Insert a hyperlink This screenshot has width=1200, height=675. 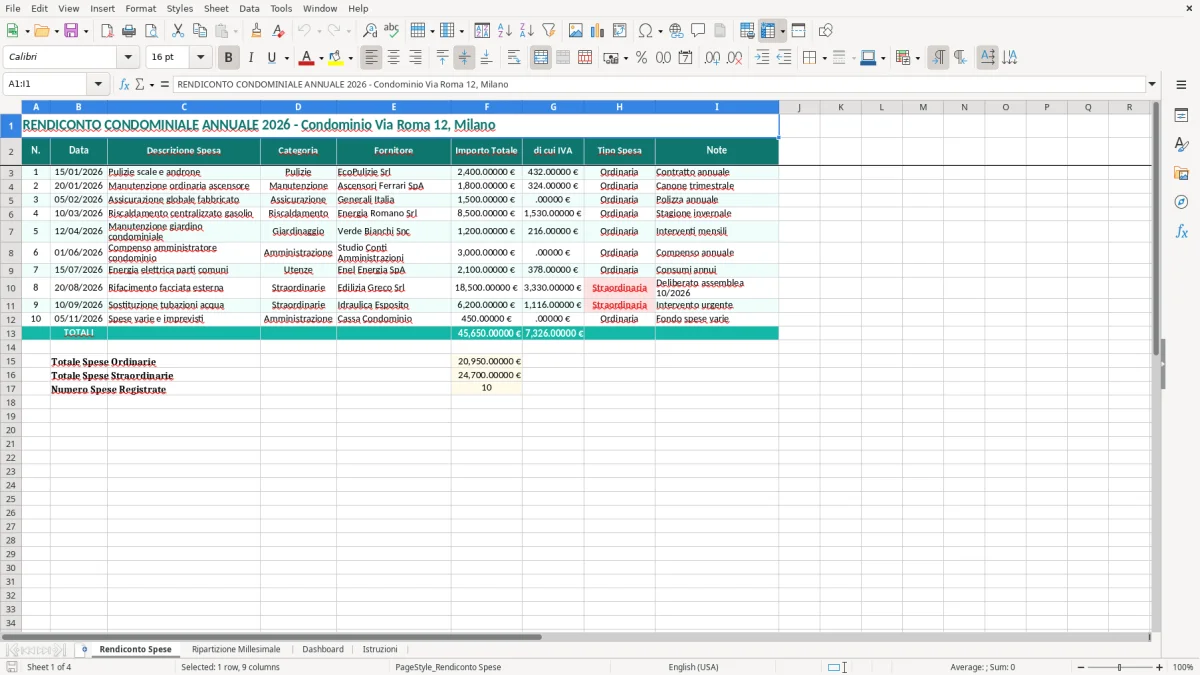click(676, 31)
